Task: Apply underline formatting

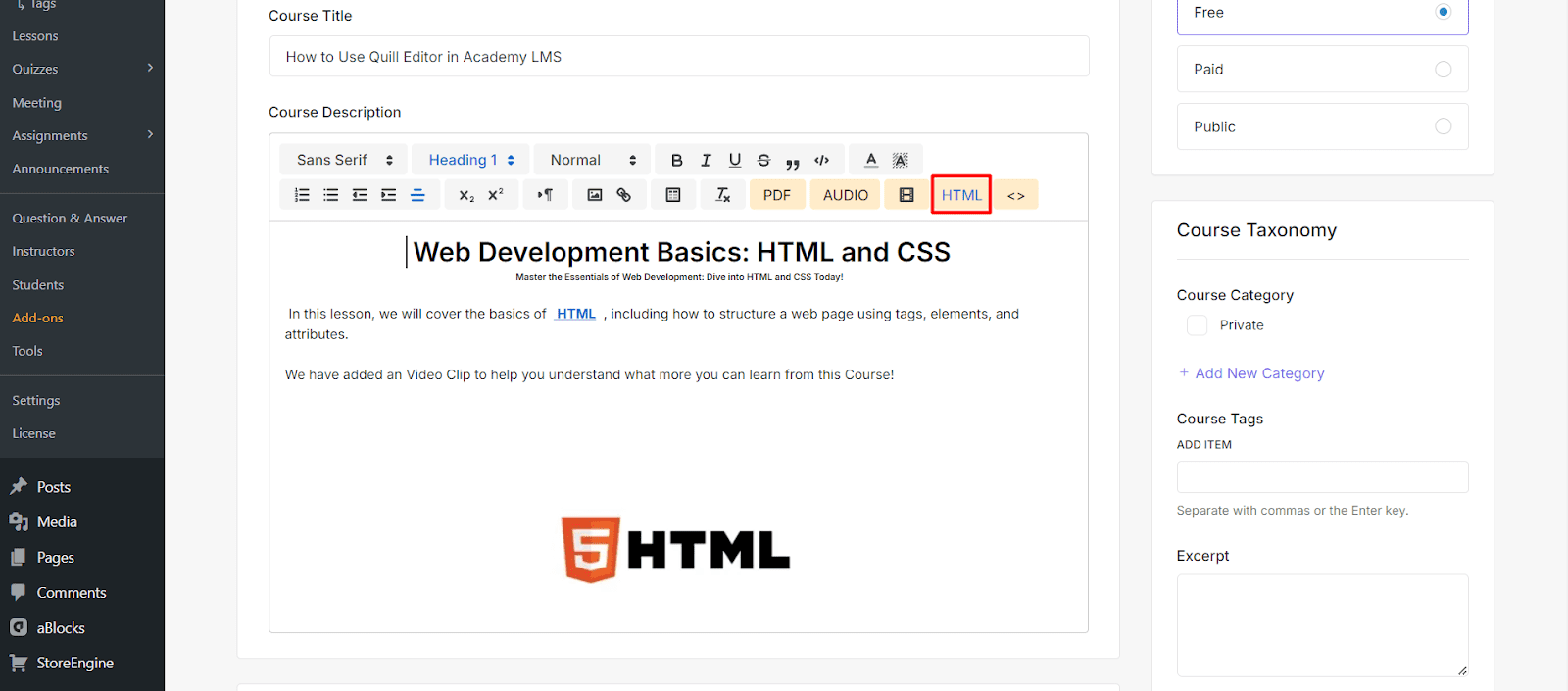Action: pos(735,160)
